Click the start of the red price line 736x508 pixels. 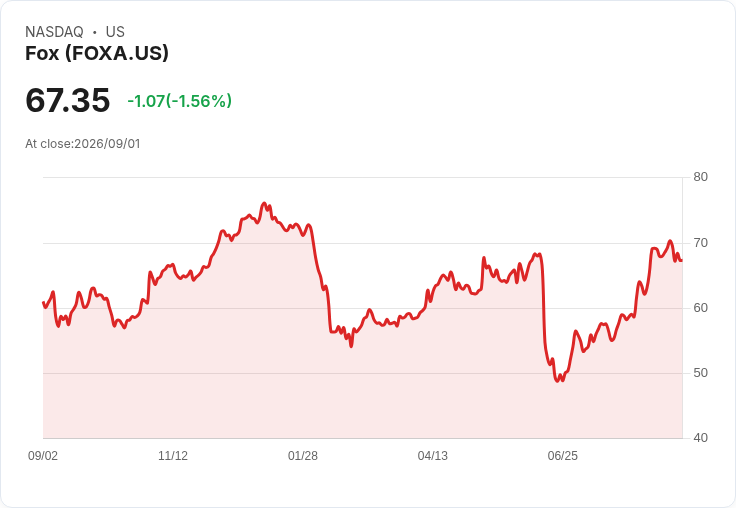pyautogui.click(x=43, y=302)
